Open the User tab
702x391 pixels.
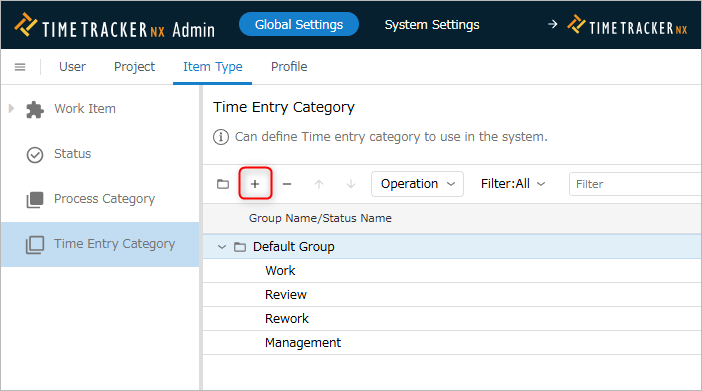[x=72, y=67]
